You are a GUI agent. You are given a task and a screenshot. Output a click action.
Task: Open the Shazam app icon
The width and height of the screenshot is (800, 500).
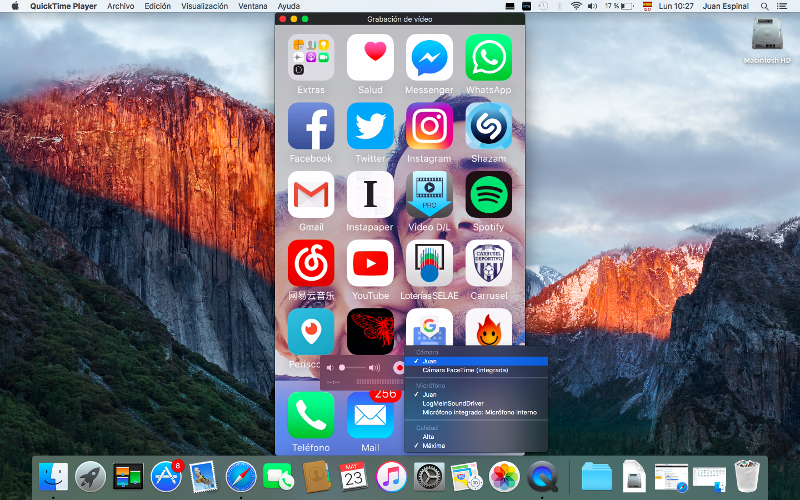(x=488, y=126)
